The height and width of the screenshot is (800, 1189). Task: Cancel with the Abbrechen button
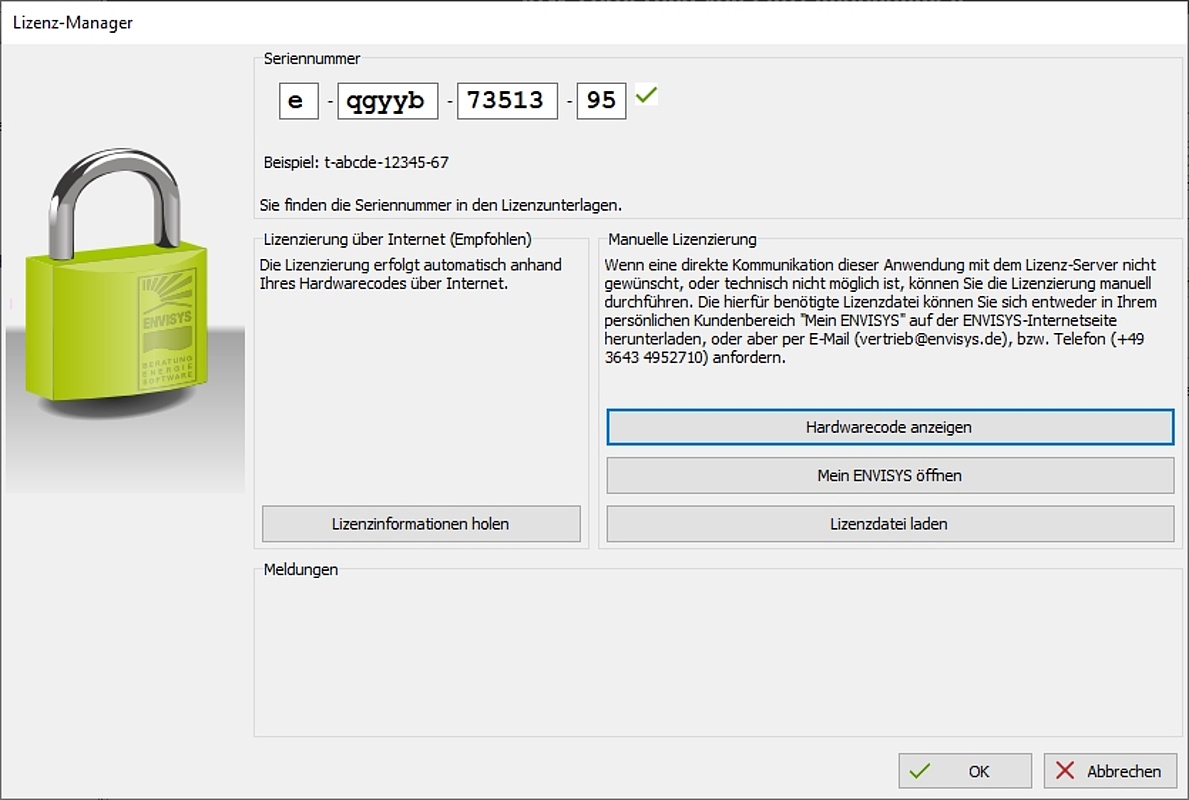tap(1110, 771)
